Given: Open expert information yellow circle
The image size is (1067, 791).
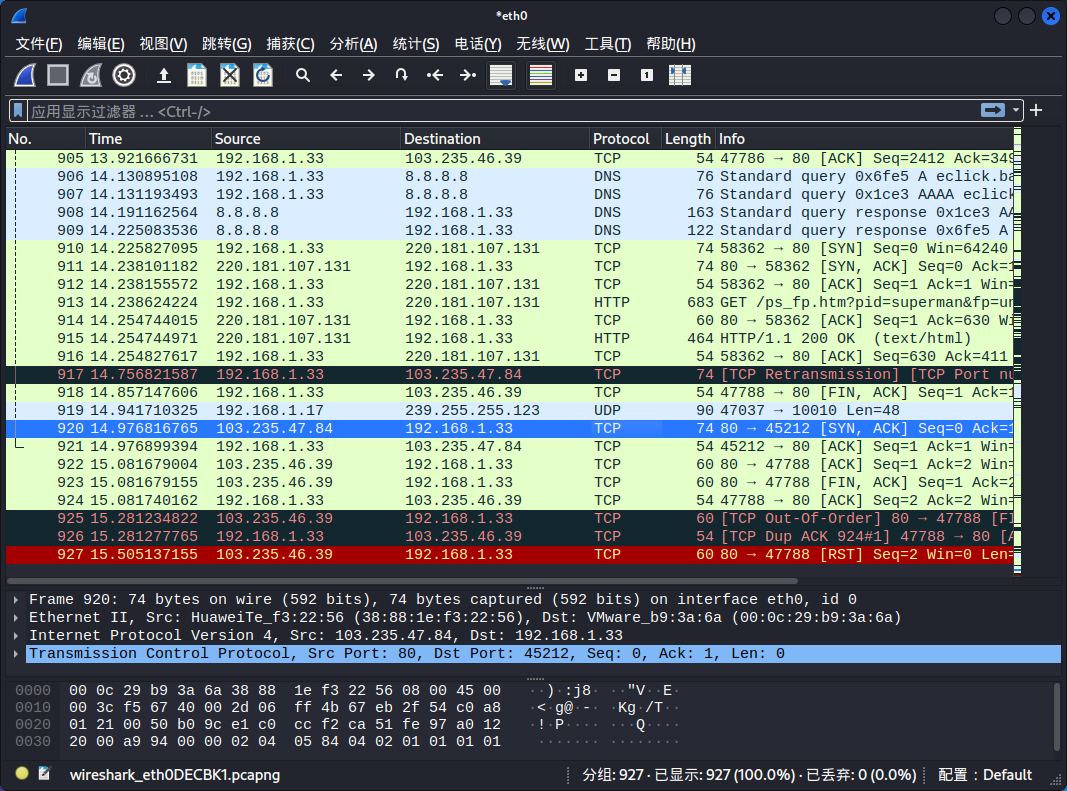Looking at the screenshot, I should [22, 773].
